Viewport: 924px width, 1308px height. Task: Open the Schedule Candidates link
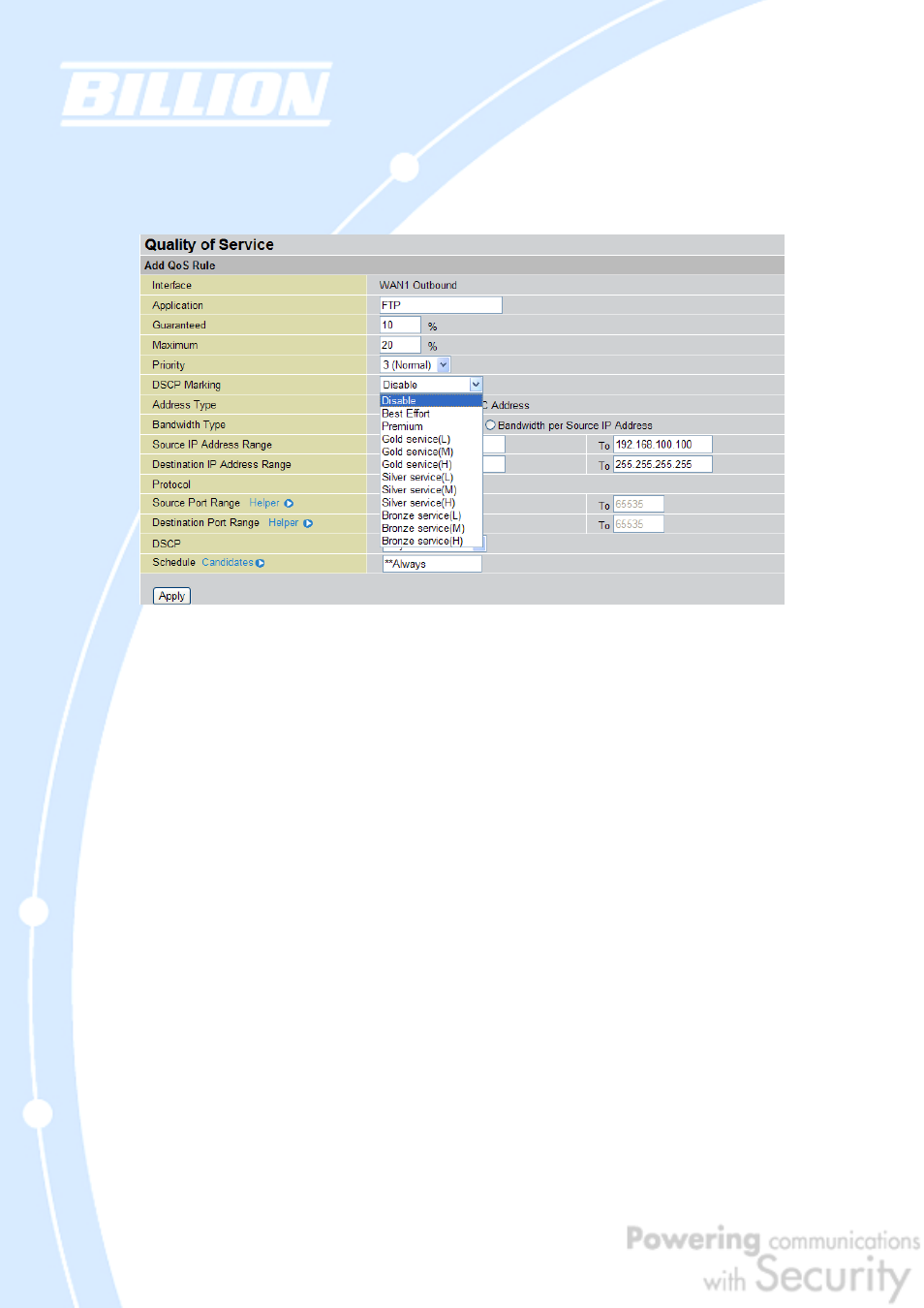click(x=228, y=563)
